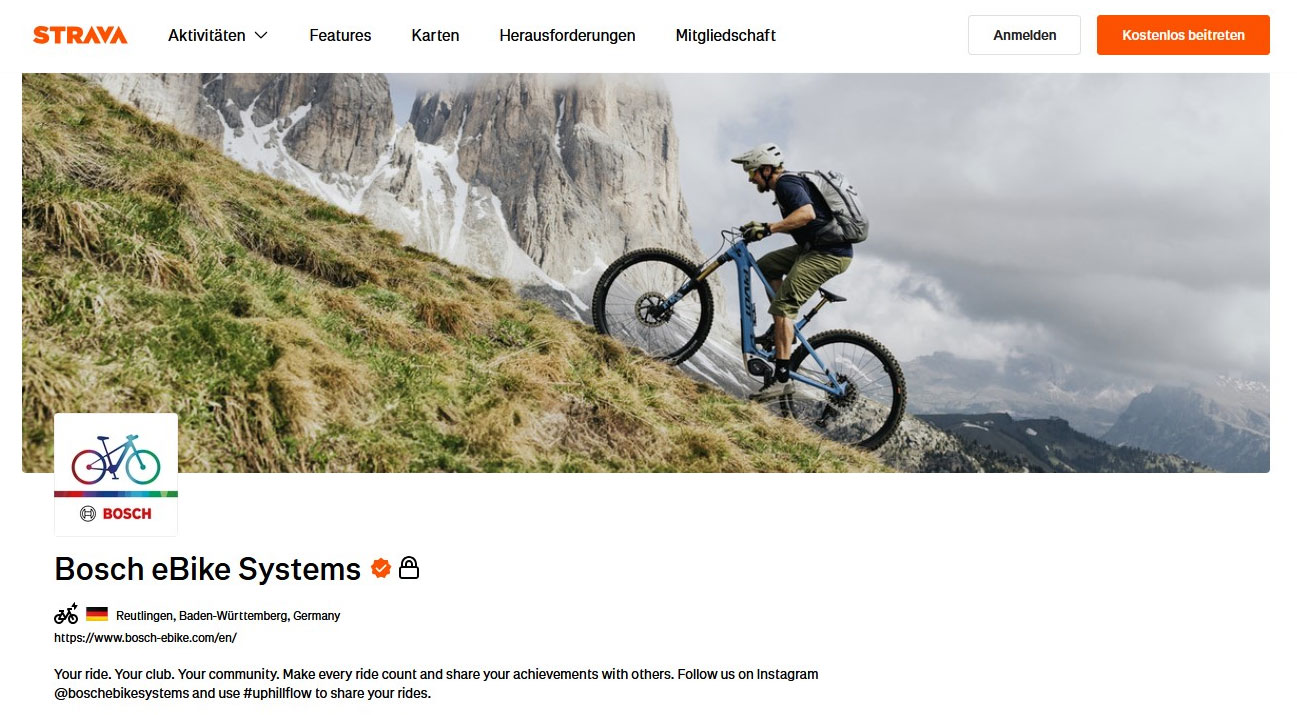1297x715 pixels.
Task: Click the padlock private club icon
Action: click(x=409, y=568)
